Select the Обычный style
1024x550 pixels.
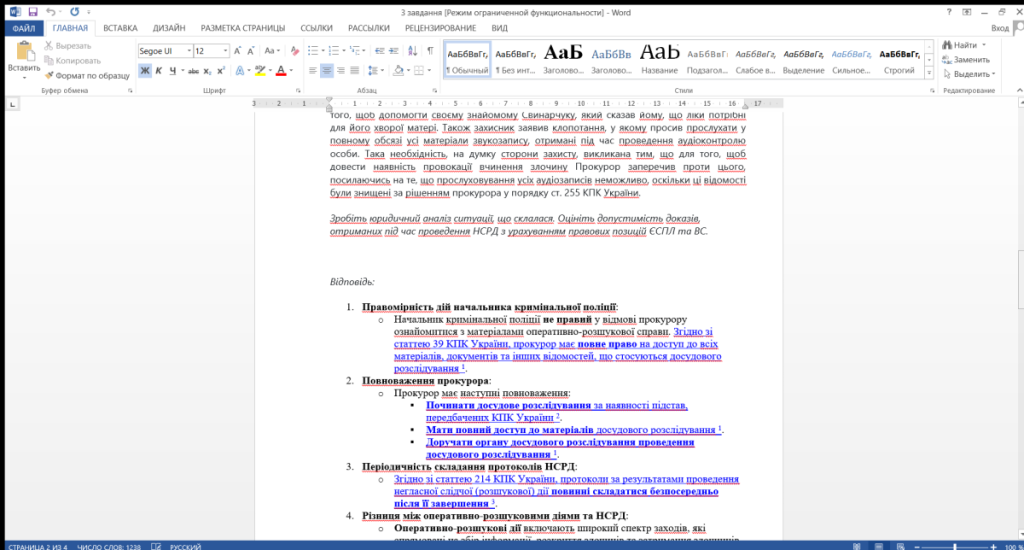[468, 59]
